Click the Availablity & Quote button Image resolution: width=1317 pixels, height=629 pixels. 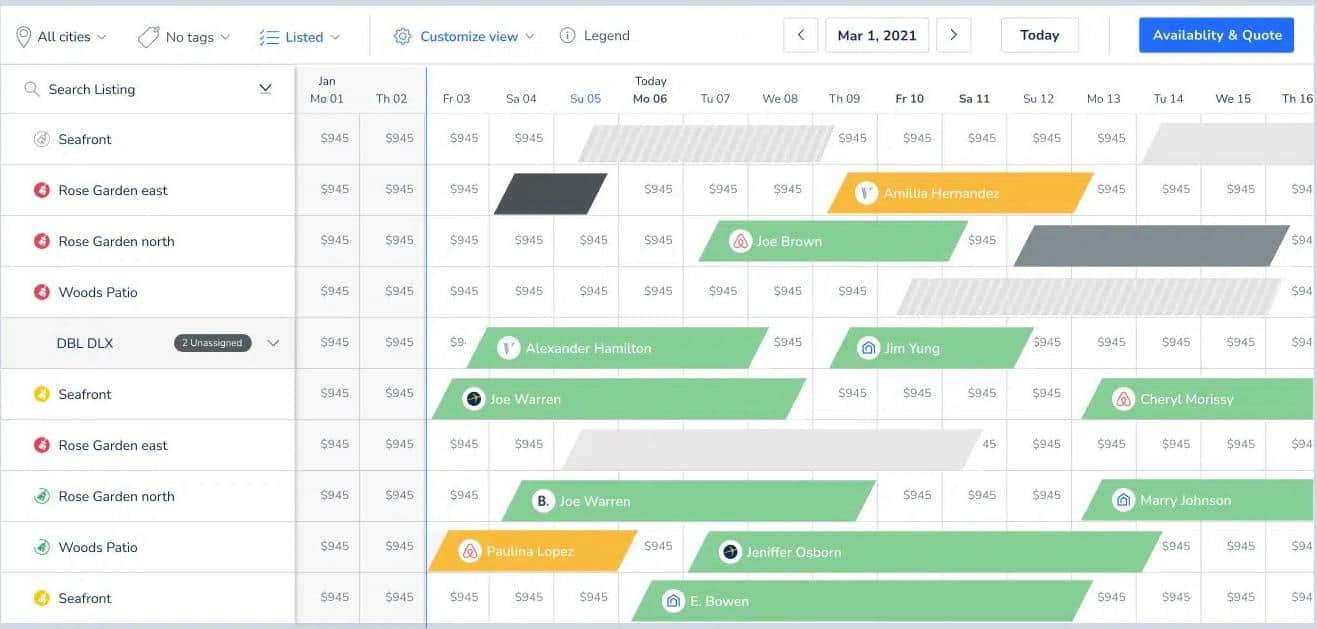point(1217,35)
